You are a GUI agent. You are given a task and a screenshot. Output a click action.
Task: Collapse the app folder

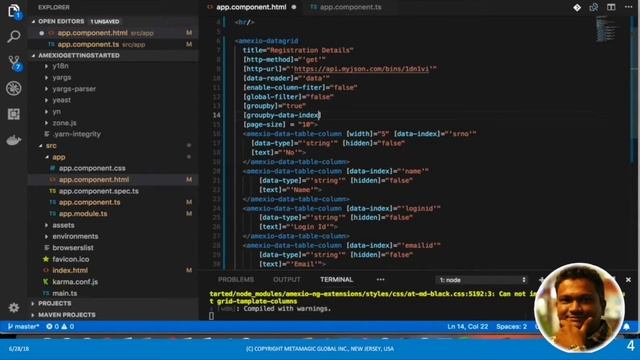[x=58, y=157]
